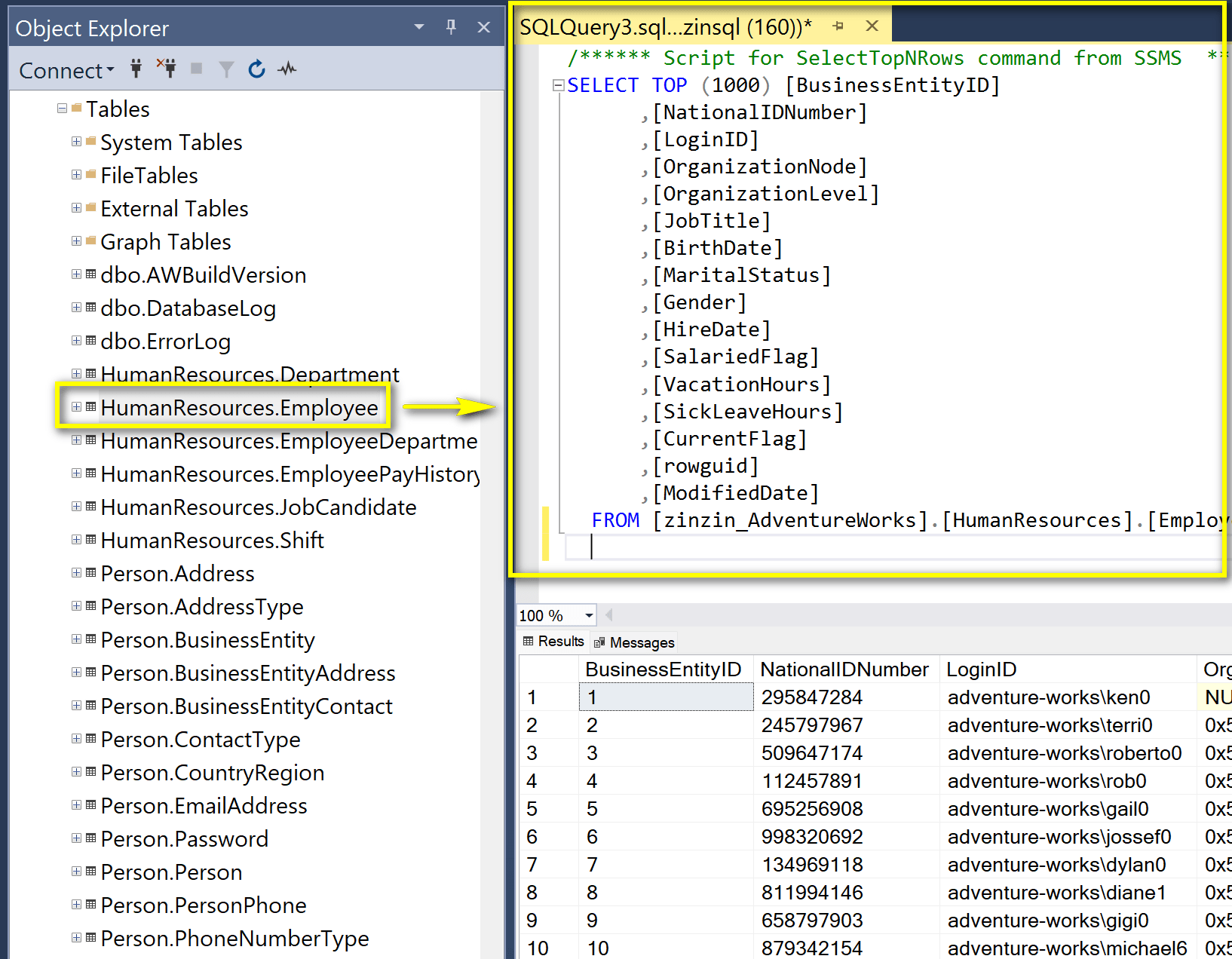Collapse the Tables folder node

point(62,109)
